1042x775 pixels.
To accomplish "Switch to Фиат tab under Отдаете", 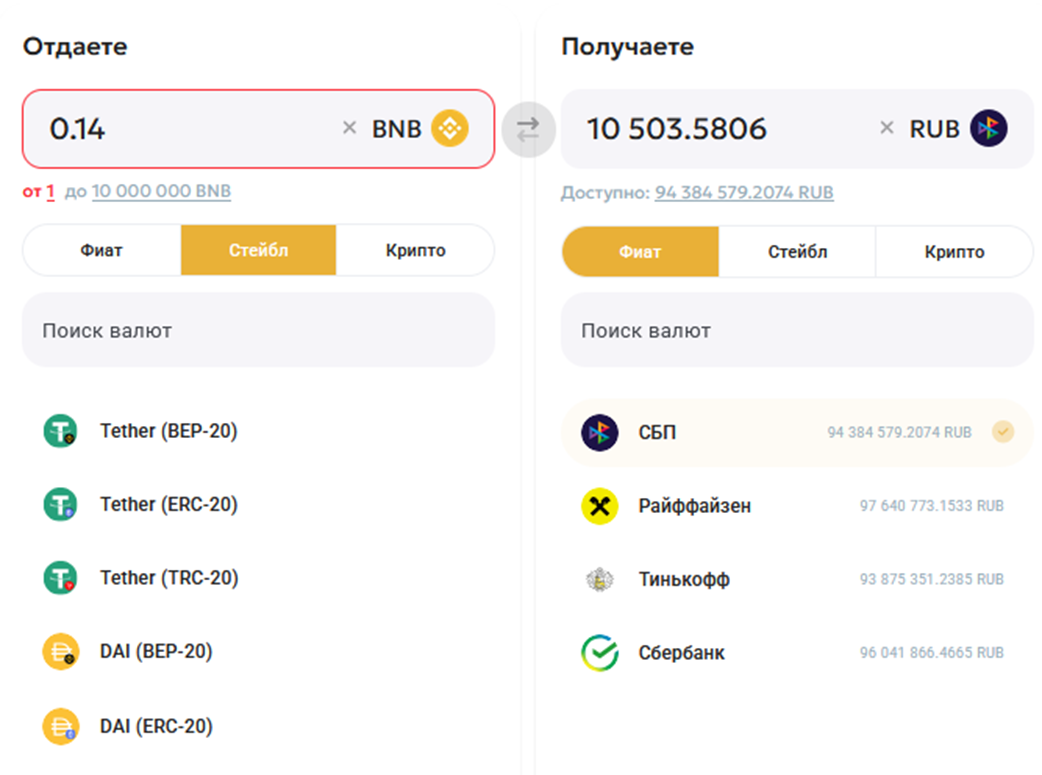I will [x=102, y=250].
